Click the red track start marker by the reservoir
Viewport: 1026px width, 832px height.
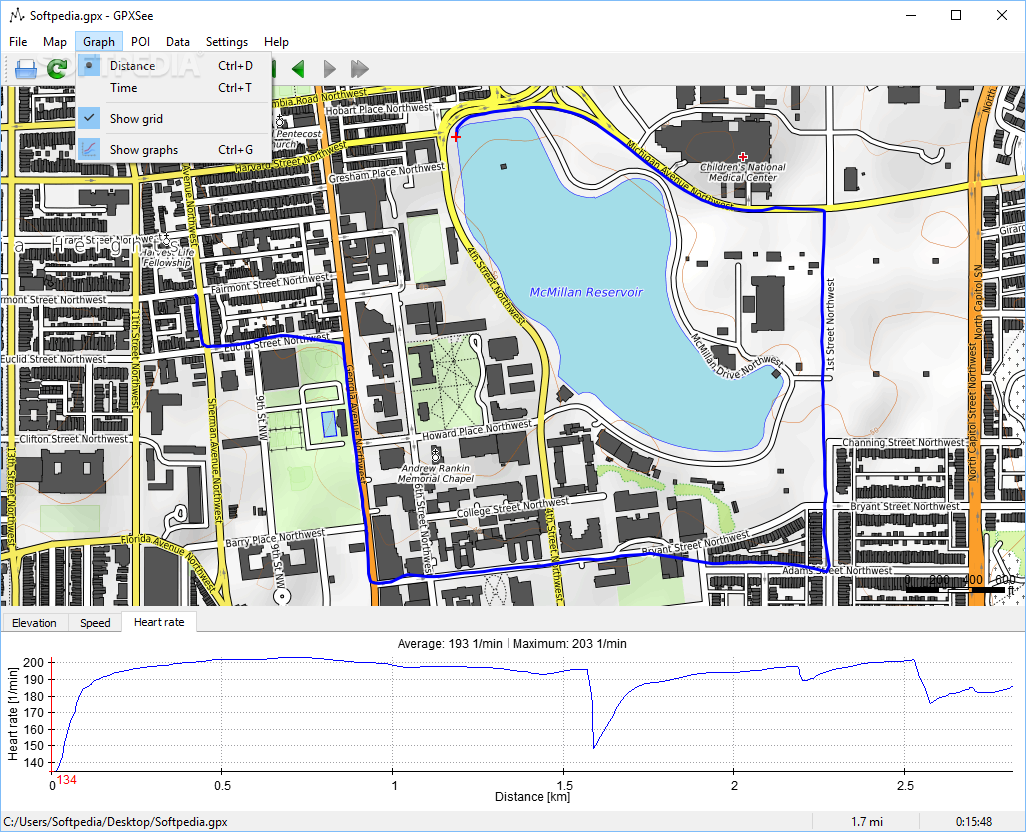tap(455, 137)
